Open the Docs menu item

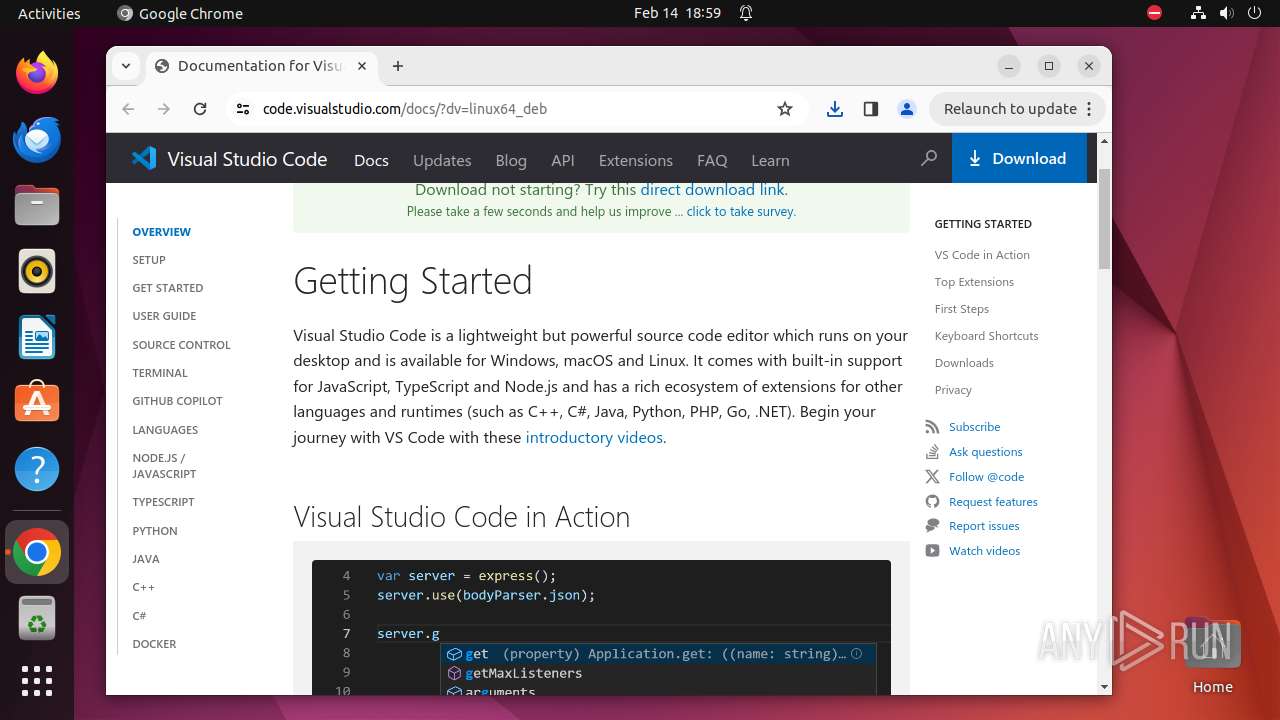click(371, 160)
